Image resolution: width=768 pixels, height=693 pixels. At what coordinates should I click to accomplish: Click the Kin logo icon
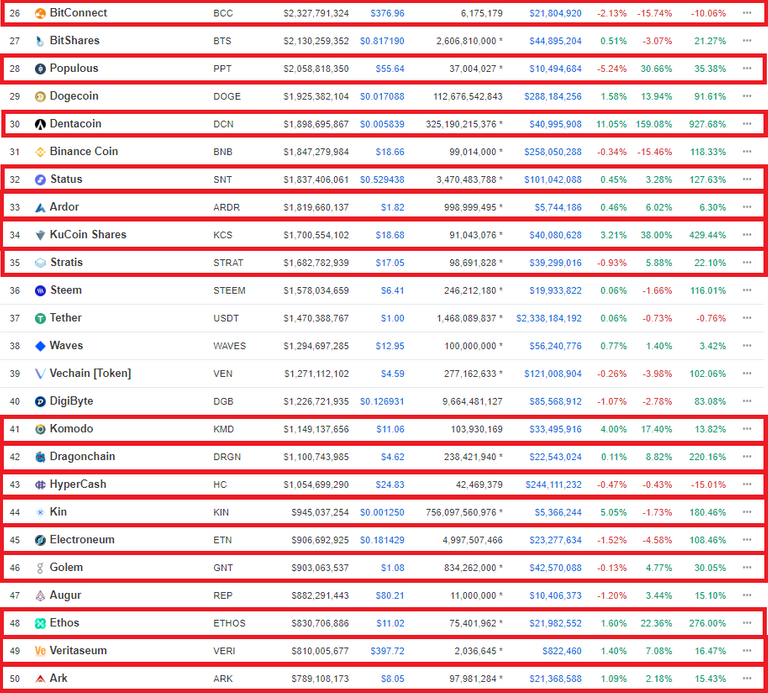(x=40, y=513)
